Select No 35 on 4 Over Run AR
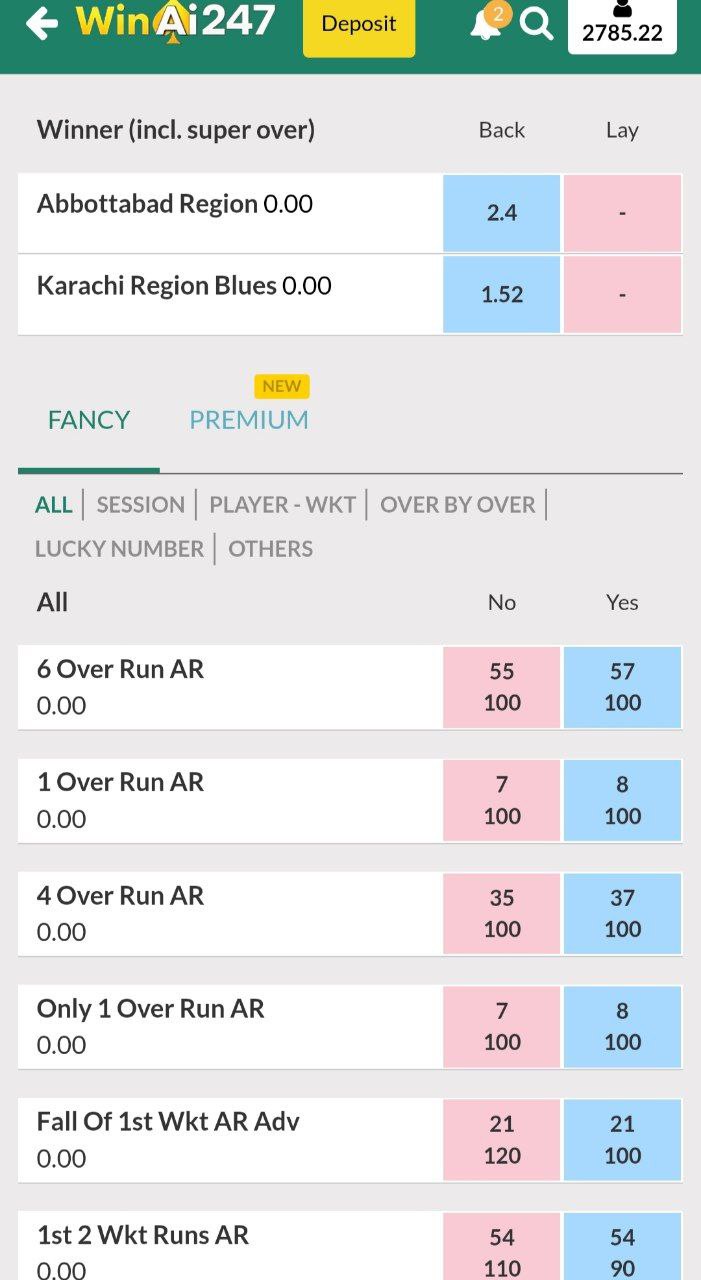This screenshot has width=701, height=1280. pyautogui.click(x=501, y=913)
